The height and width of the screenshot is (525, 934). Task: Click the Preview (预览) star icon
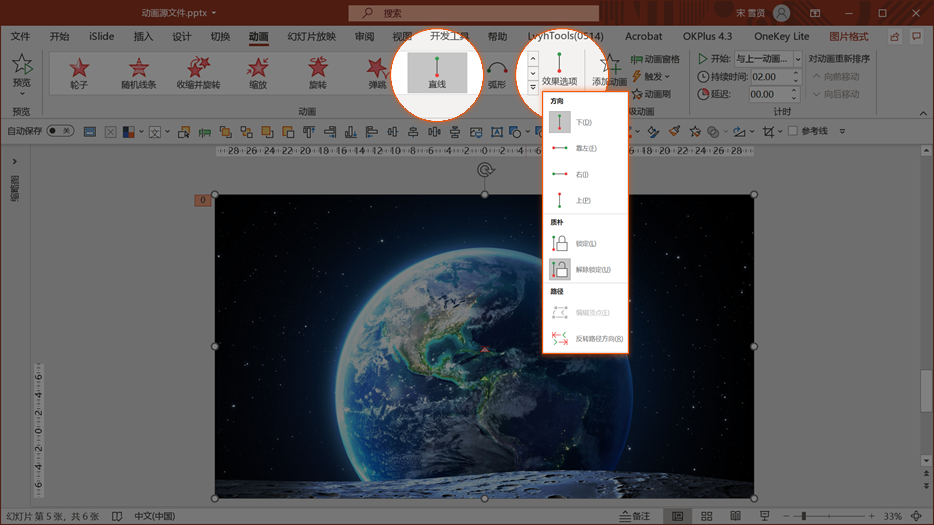click(22, 64)
